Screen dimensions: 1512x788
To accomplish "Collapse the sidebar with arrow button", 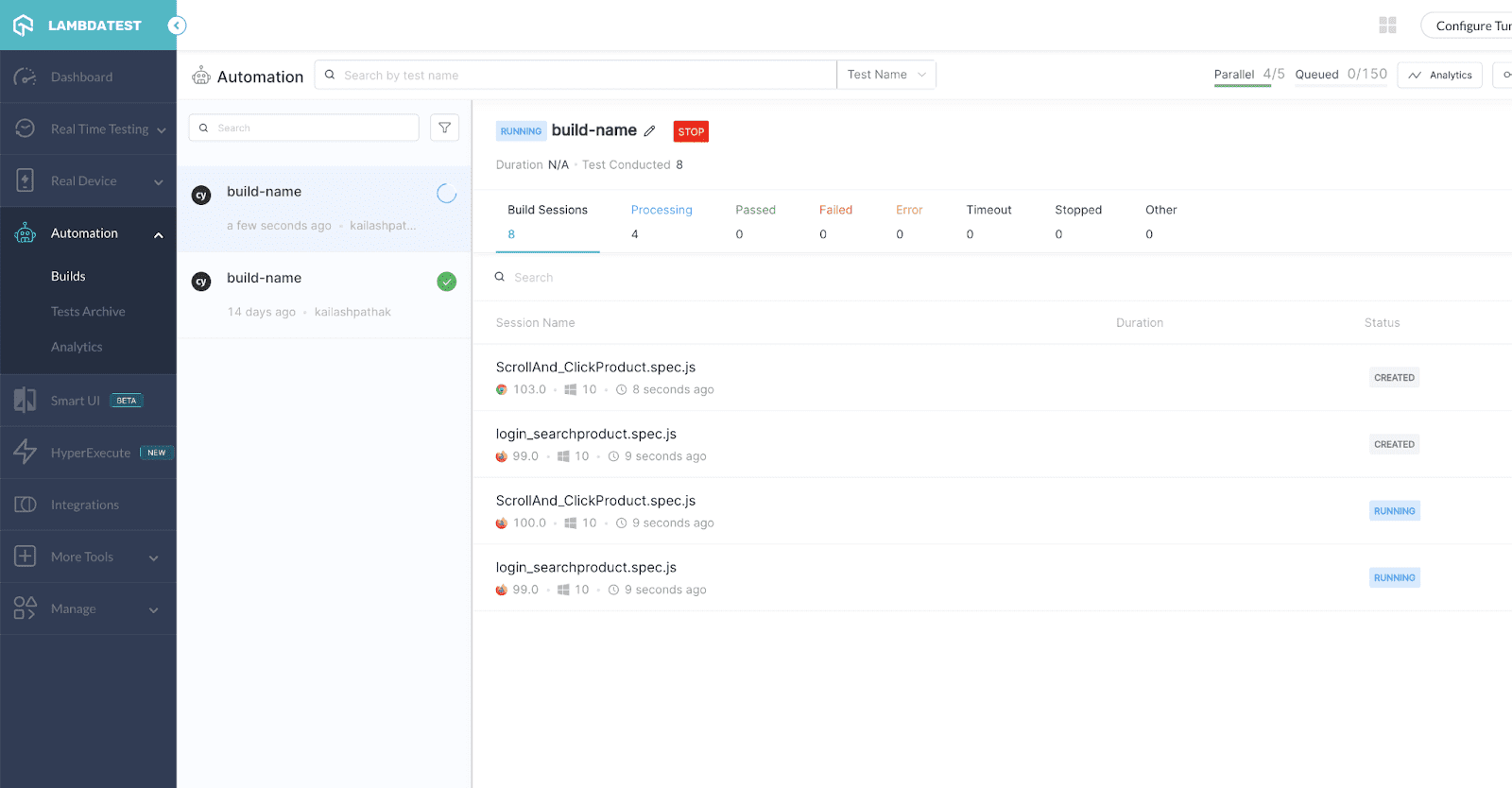I will pyautogui.click(x=177, y=26).
